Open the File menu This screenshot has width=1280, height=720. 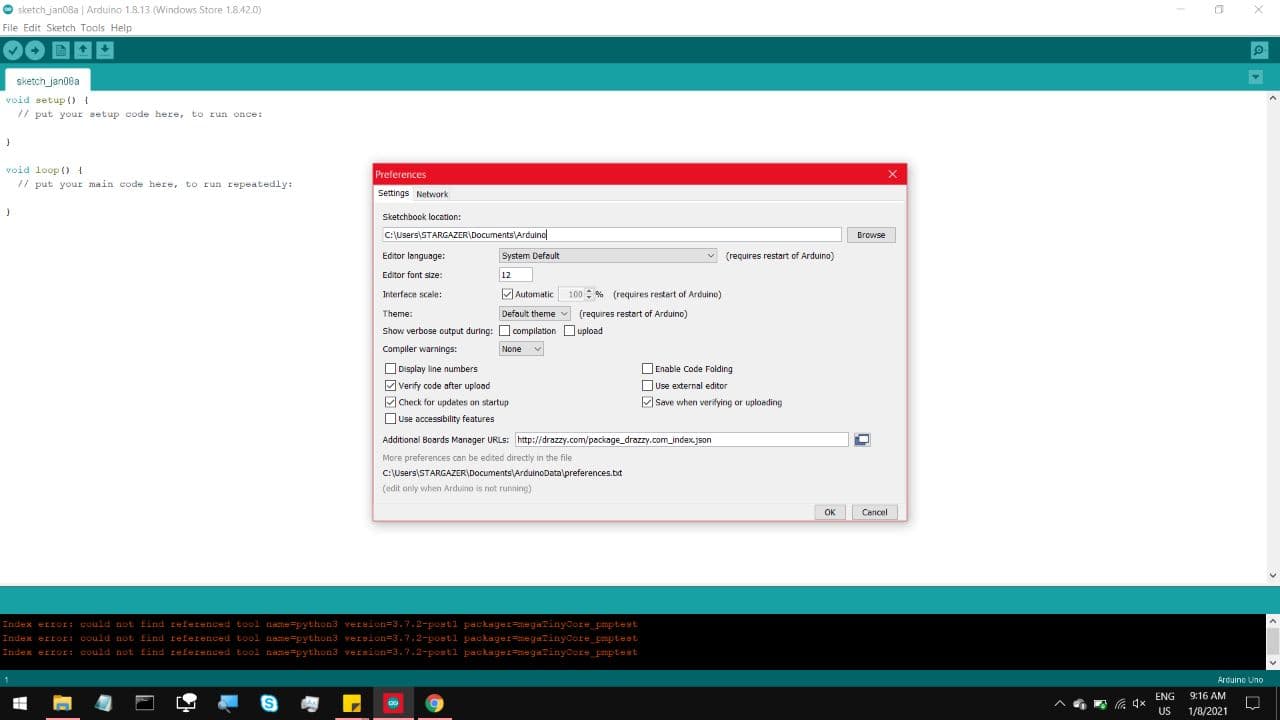(x=10, y=28)
